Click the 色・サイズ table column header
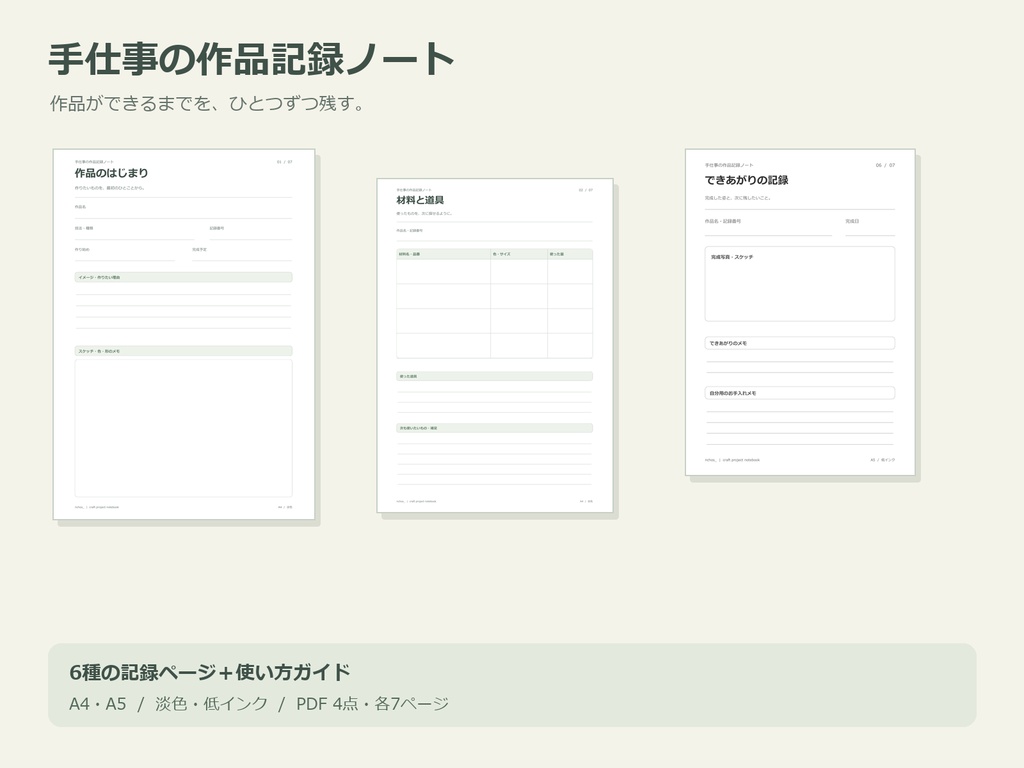1024x768 pixels. (519, 254)
